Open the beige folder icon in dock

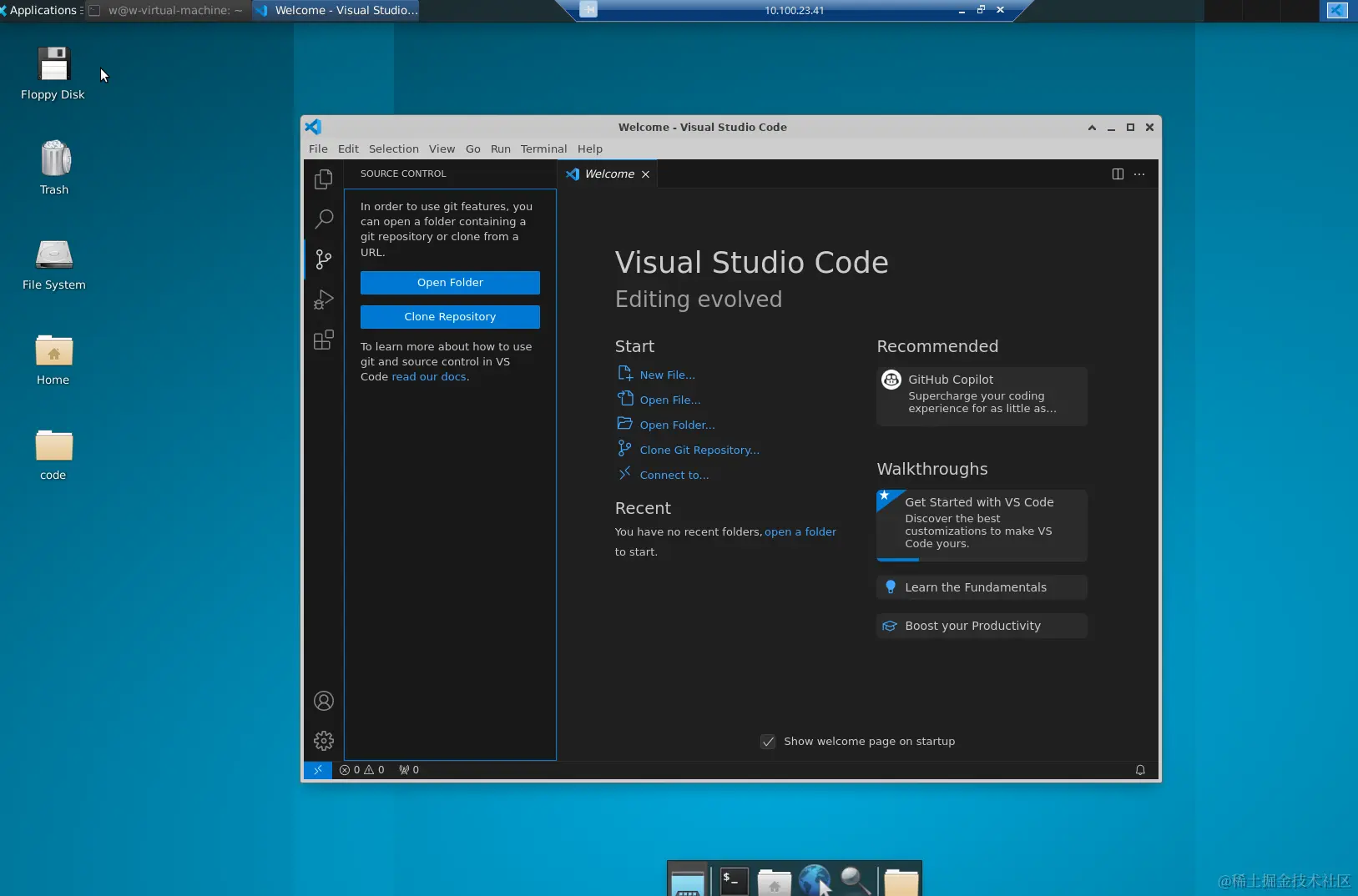(x=901, y=881)
